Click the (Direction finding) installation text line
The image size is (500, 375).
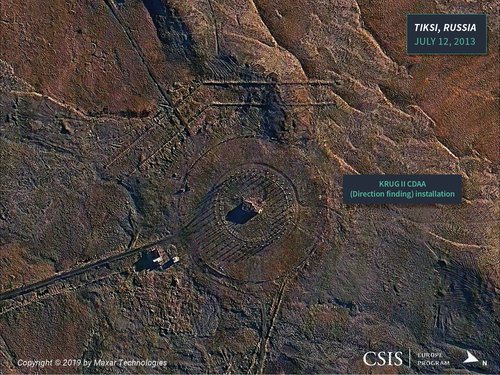pos(402,194)
